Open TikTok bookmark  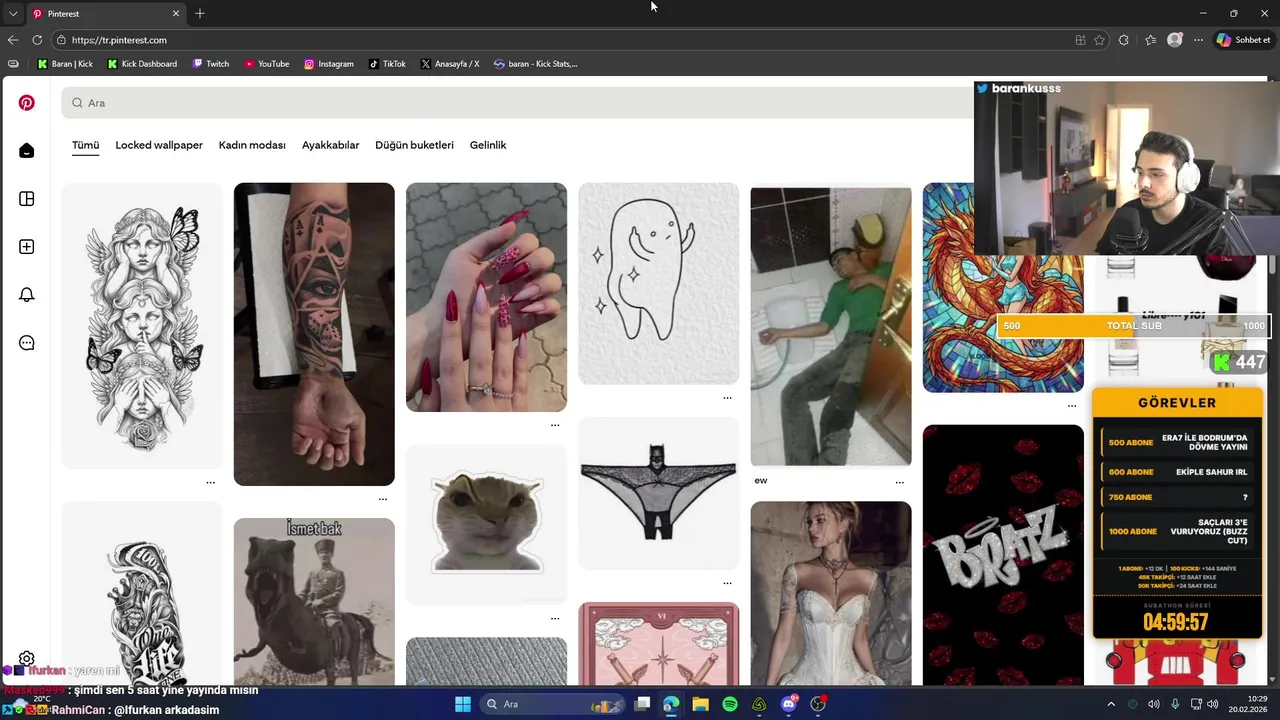click(x=387, y=64)
